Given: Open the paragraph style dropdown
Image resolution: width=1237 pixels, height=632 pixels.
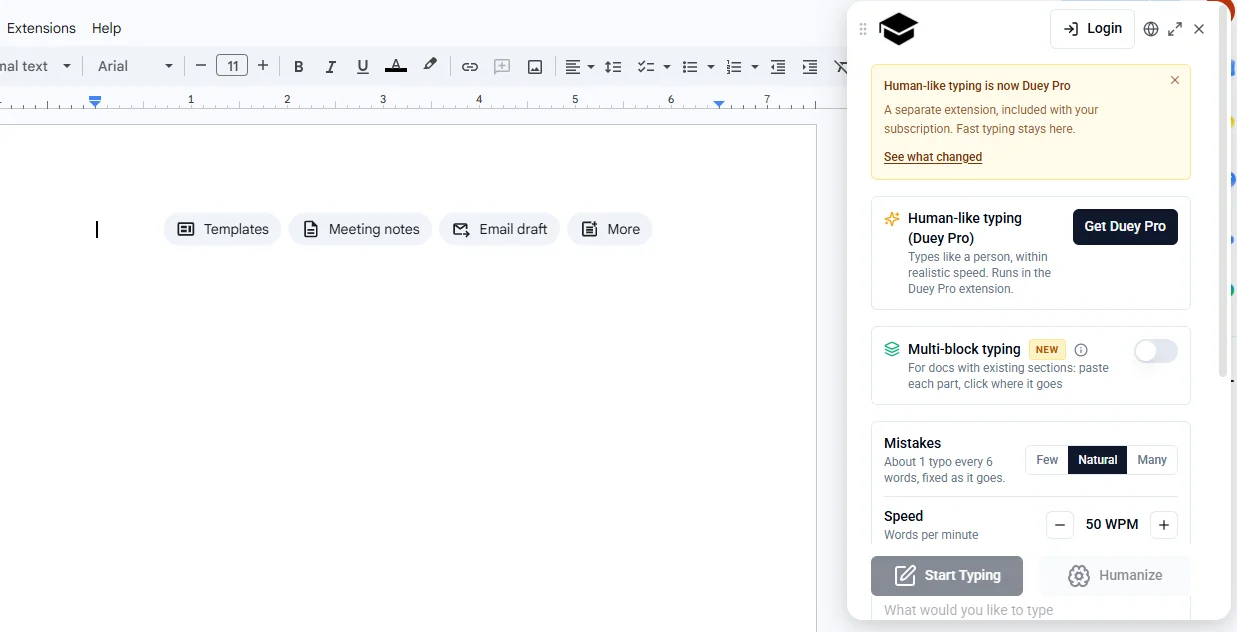Looking at the screenshot, I should pos(37,66).
